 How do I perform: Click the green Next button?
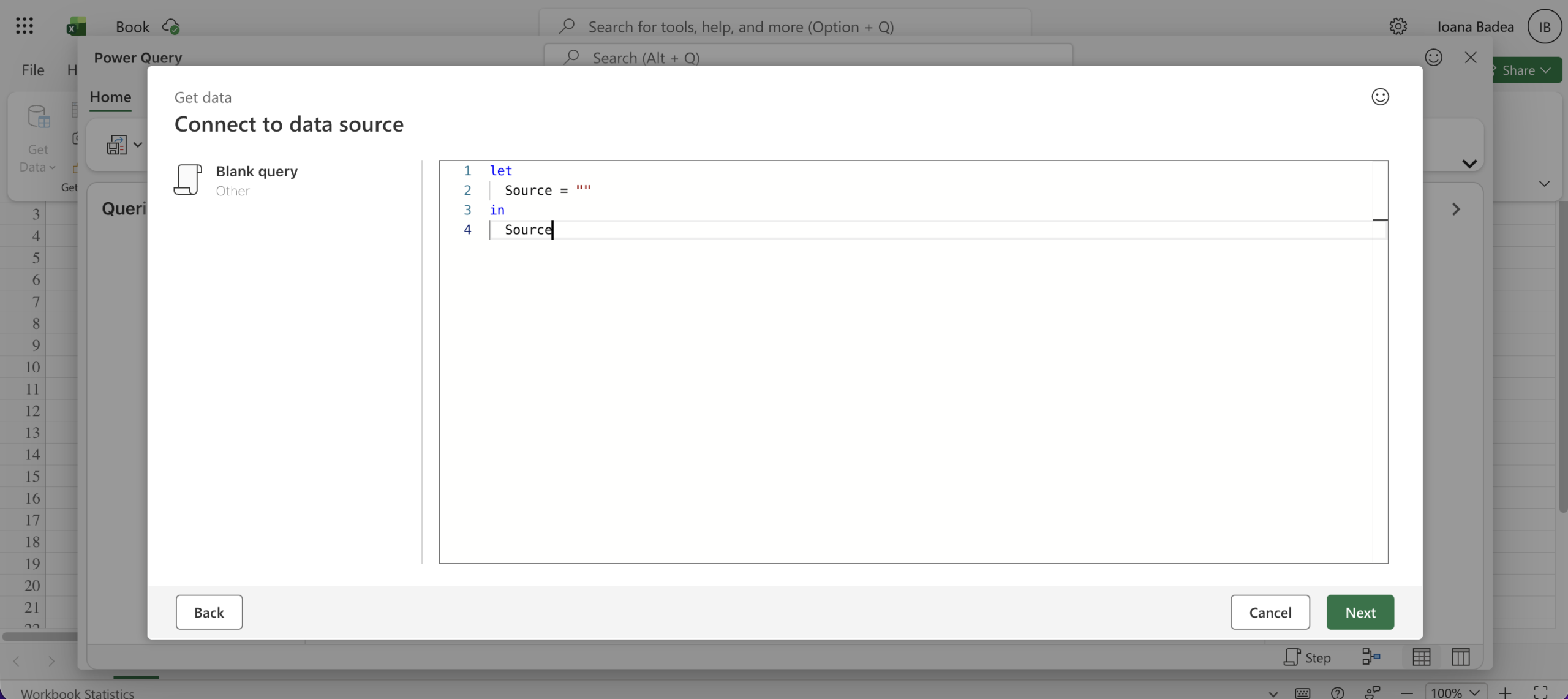tap(1360, 612)
